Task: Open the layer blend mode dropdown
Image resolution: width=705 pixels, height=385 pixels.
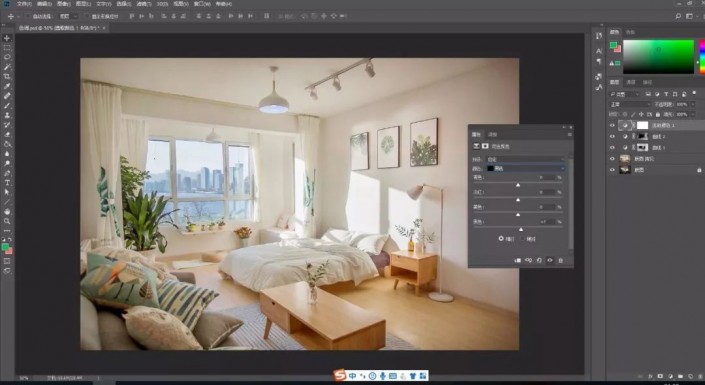Action: 629,104
